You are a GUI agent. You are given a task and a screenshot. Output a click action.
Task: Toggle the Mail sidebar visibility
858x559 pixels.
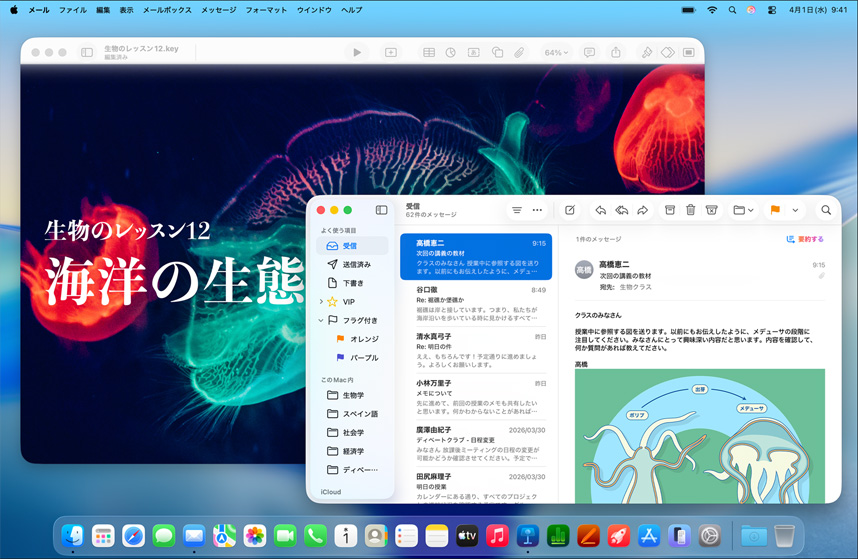(381, 210)
